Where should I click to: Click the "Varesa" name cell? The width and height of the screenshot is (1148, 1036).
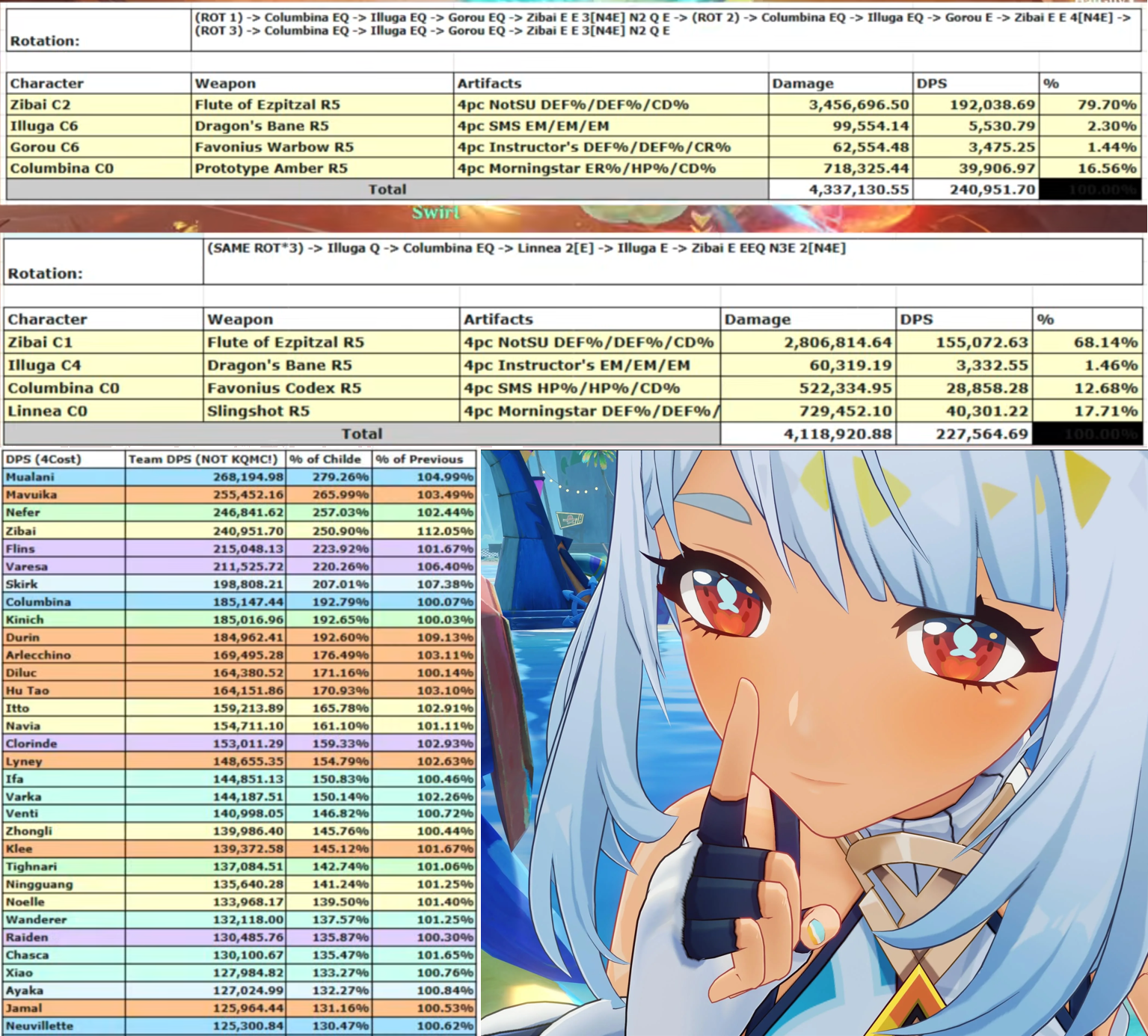click(64, 566)
